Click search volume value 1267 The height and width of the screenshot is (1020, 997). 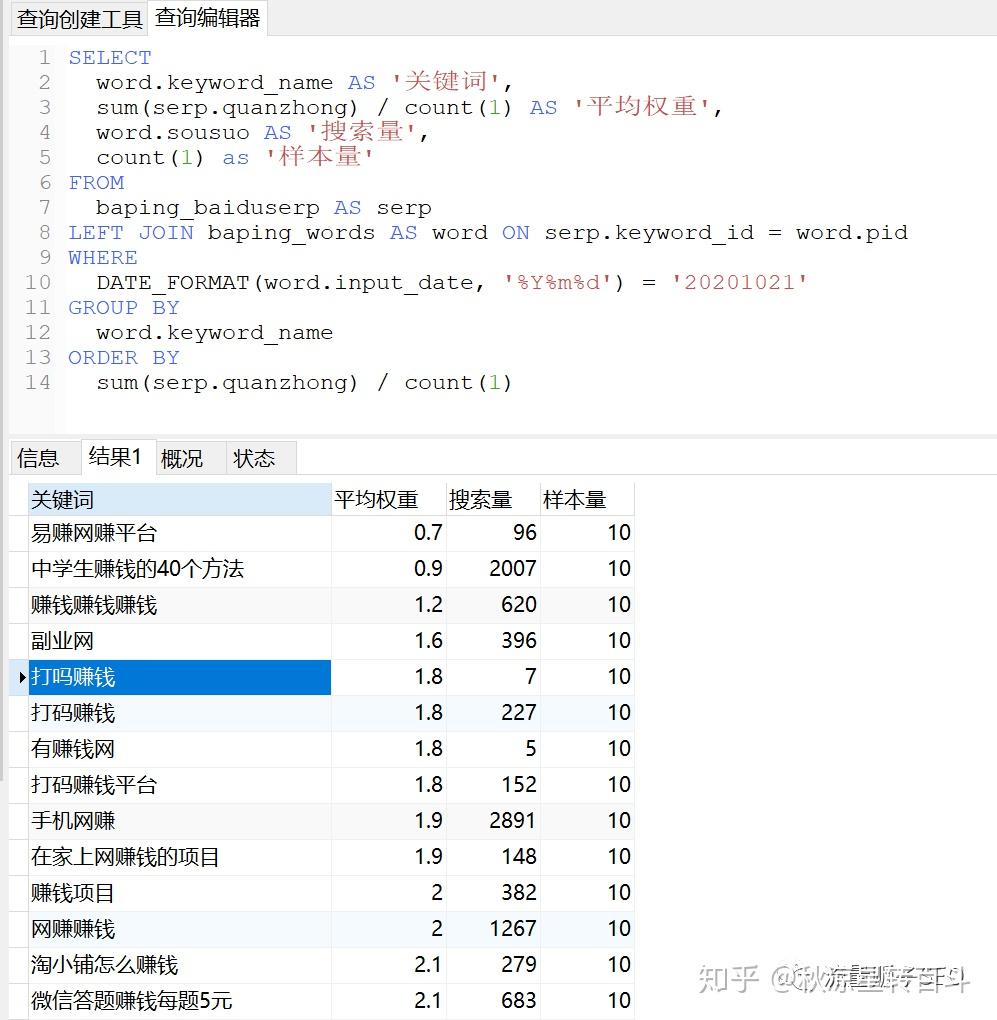tap(493, 929)
